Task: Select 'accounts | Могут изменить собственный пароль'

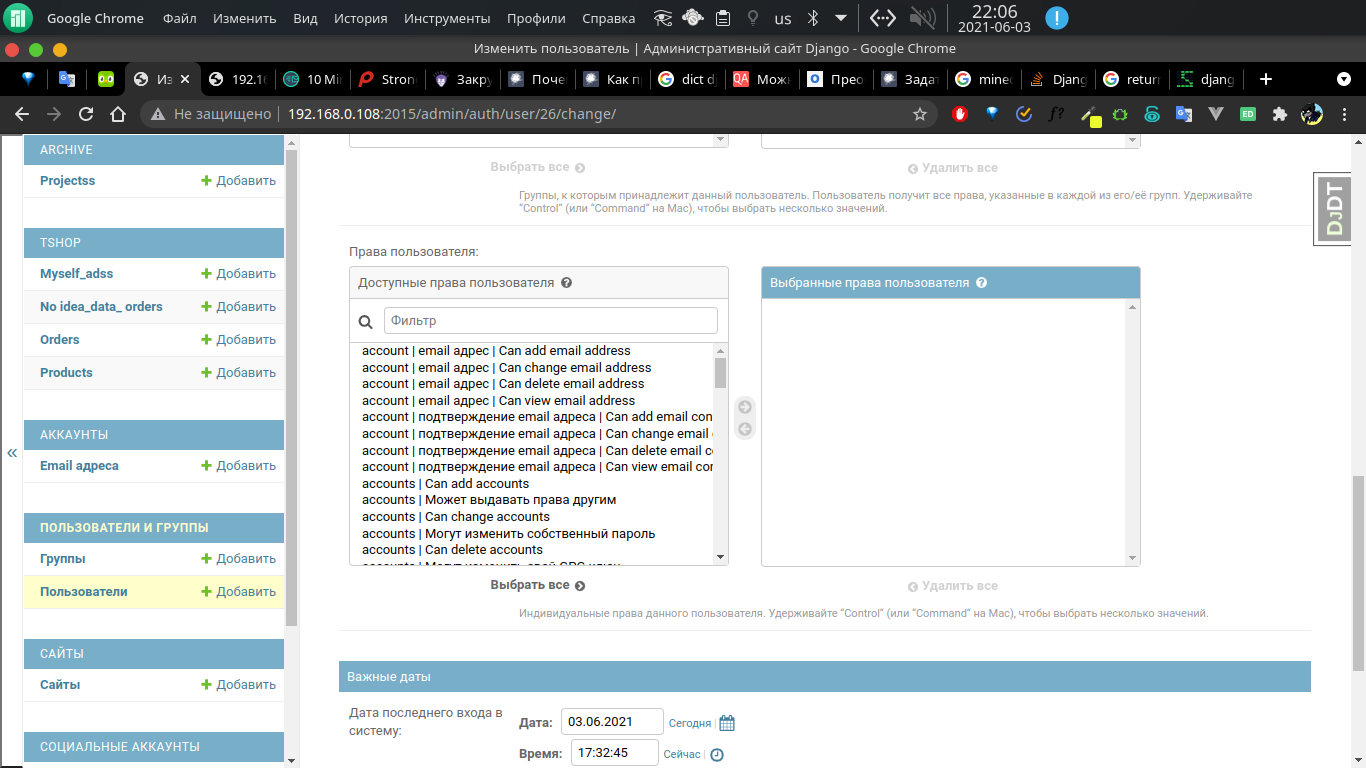Action: coord(509,534)
